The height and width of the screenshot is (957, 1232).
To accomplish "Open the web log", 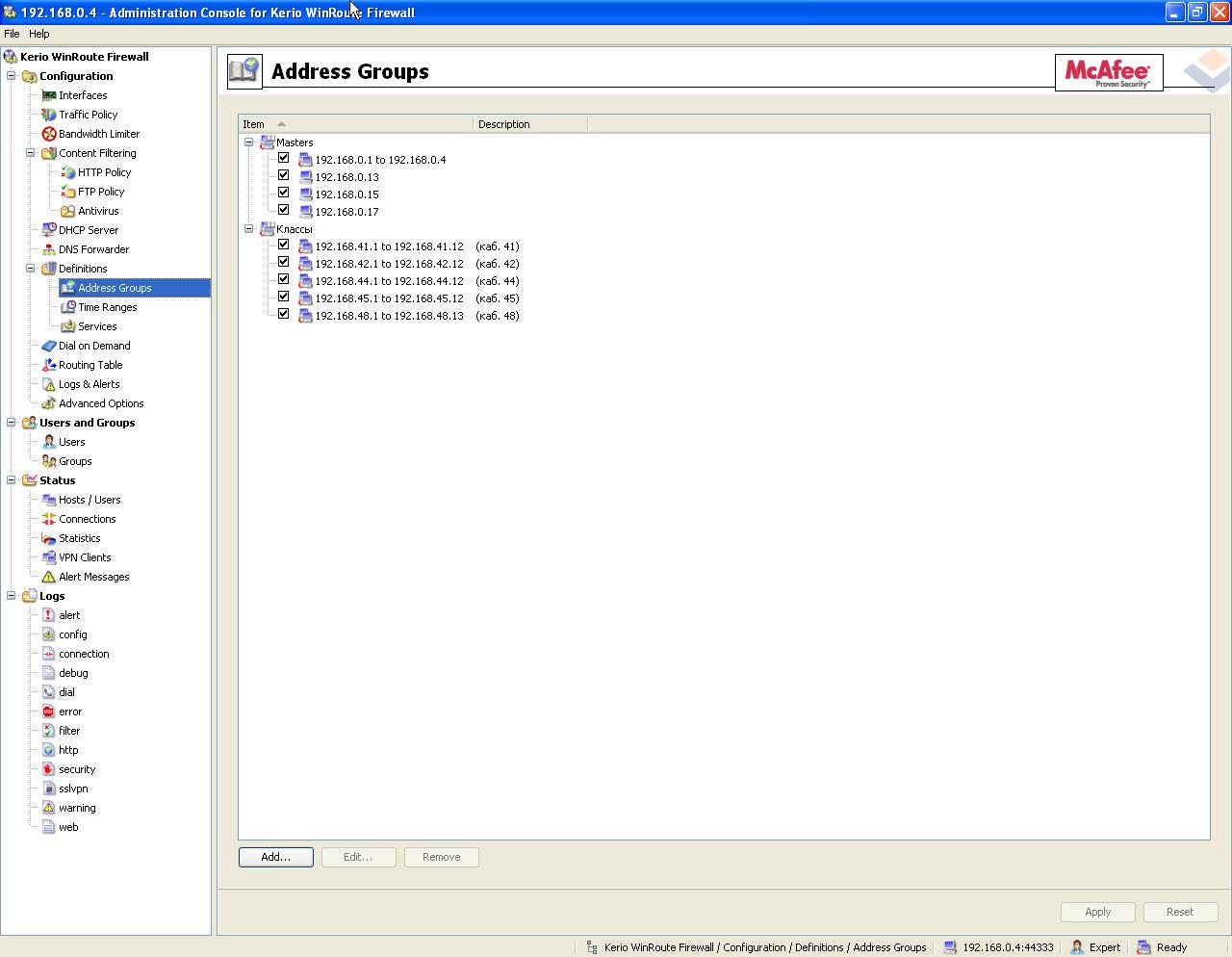I will (68, 827).
